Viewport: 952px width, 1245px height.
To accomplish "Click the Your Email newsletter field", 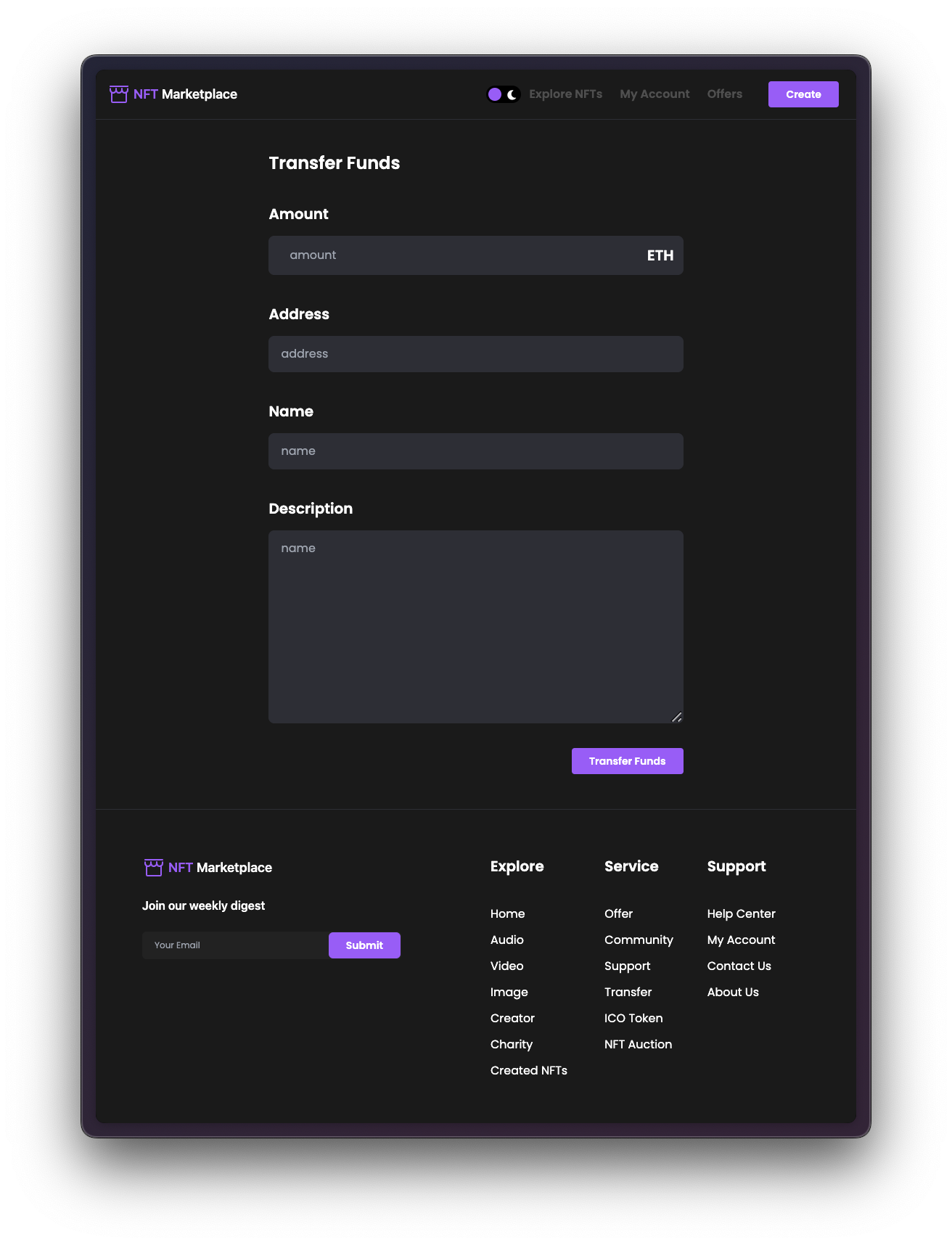I will [x=235, y=945].
